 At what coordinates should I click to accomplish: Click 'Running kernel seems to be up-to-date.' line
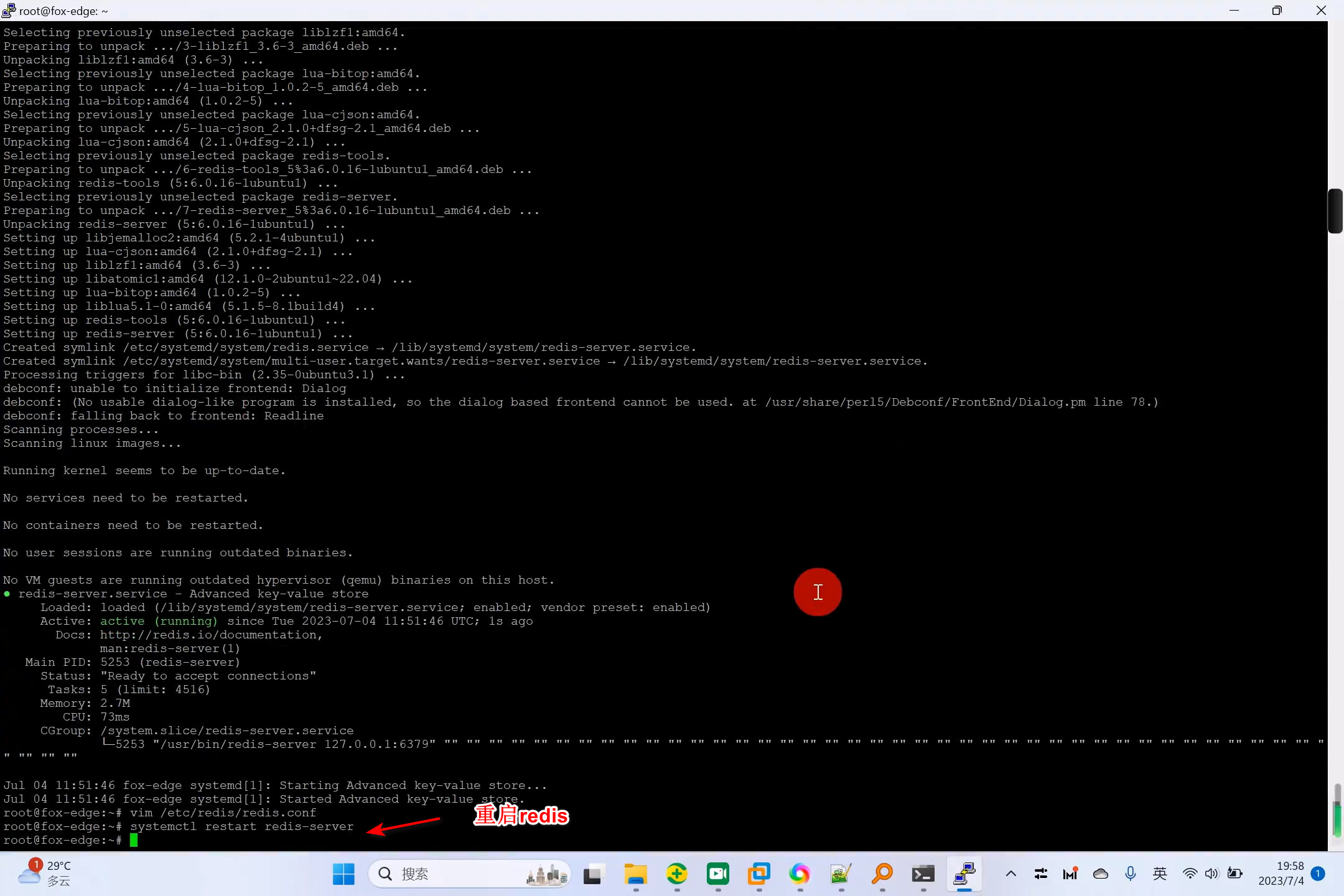coord(144,471)
